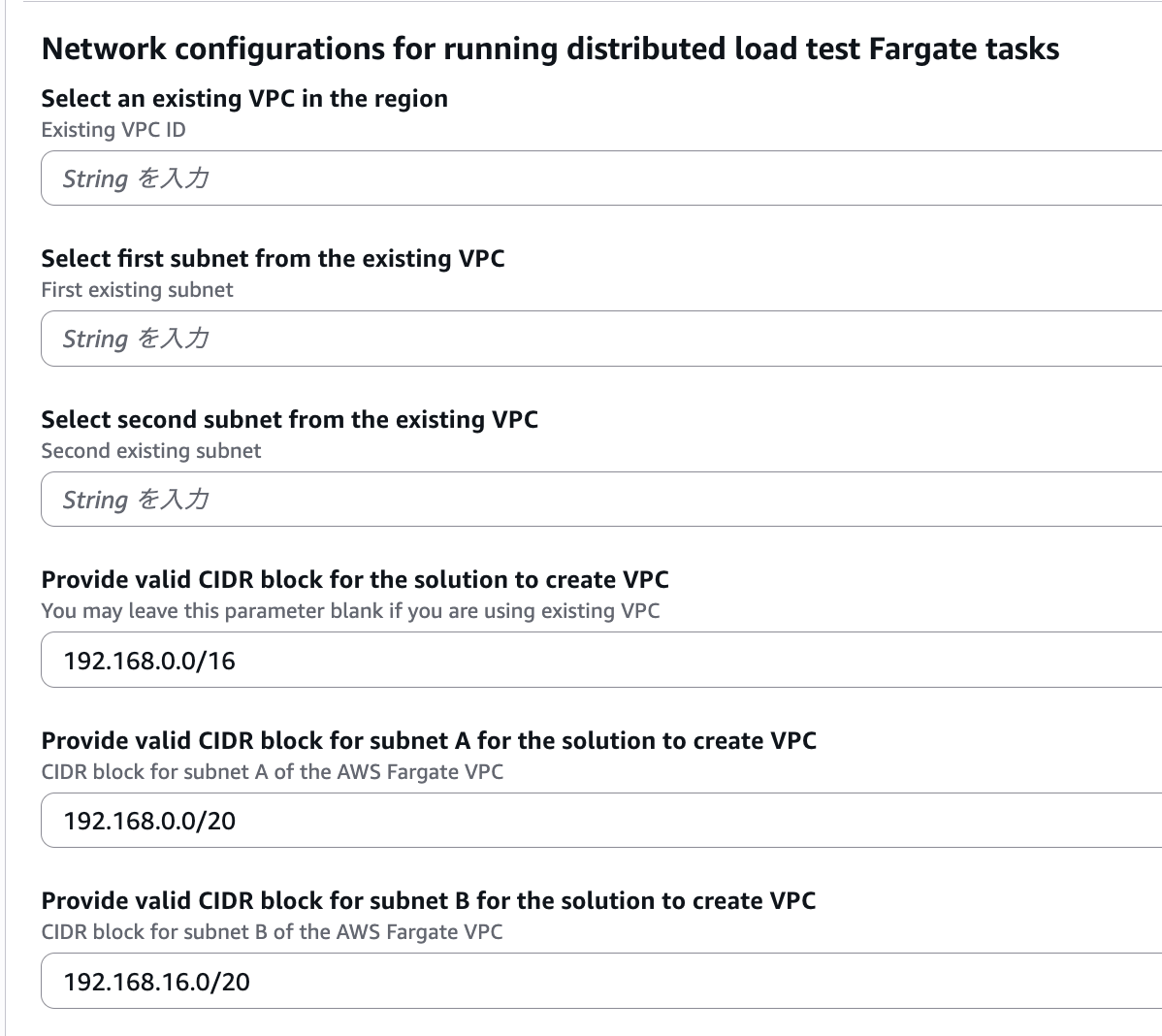Click the 'Select an existing VPC in the region' label
1162x1036 pixels.
pos(244,99)
